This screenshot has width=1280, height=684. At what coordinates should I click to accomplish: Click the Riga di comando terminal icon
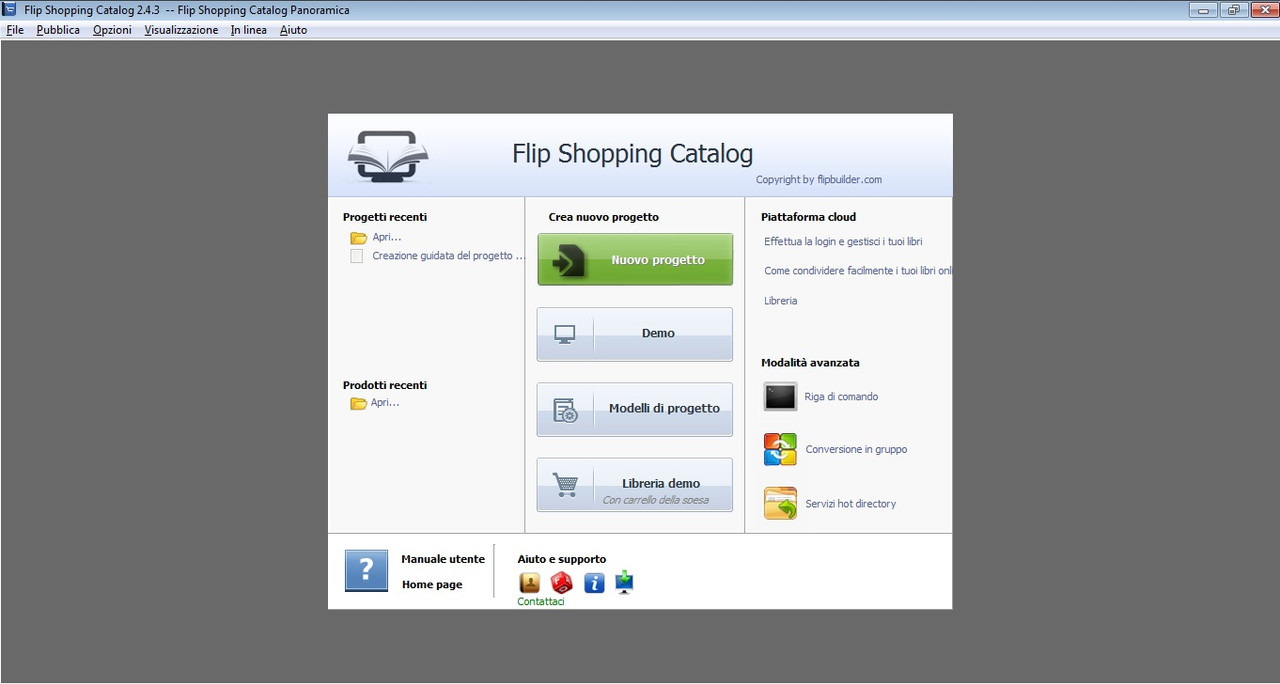[780, 397]
